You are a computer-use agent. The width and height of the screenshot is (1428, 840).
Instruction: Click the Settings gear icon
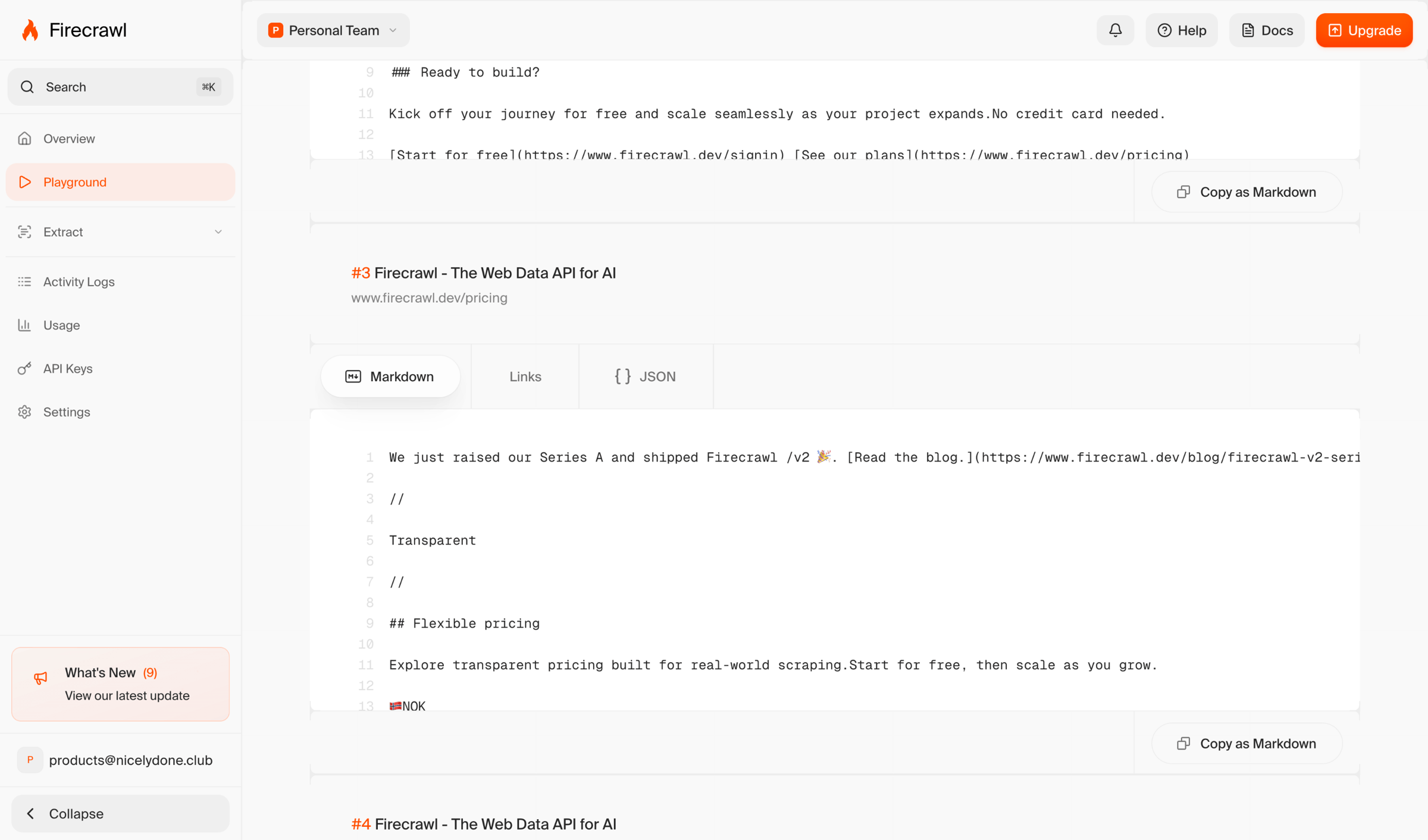coord(24,412)
